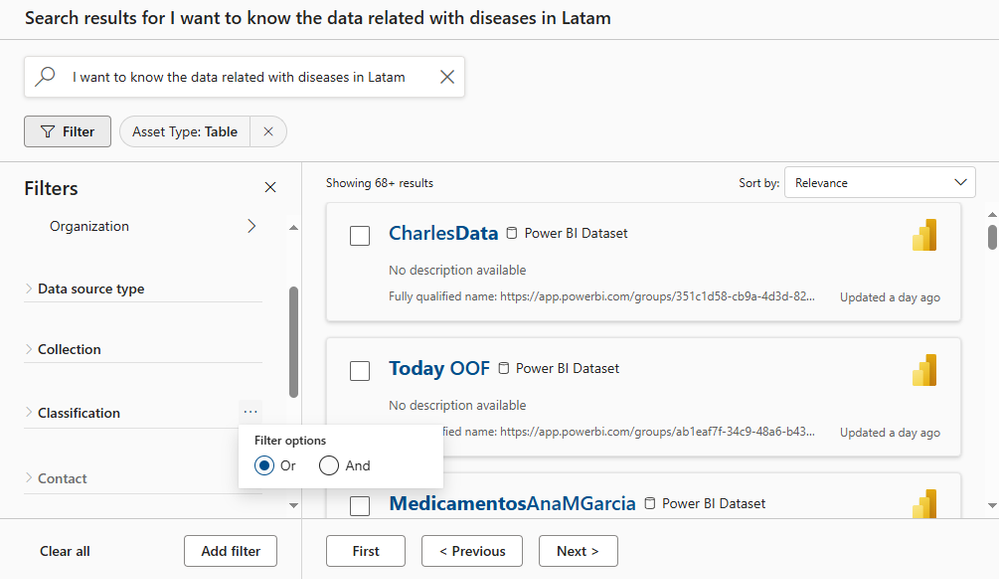Image resolution: width=999 pixels, height=579 pixels.
Task: Click the Power BI icon on Today OOF
Action: point(924,369)
